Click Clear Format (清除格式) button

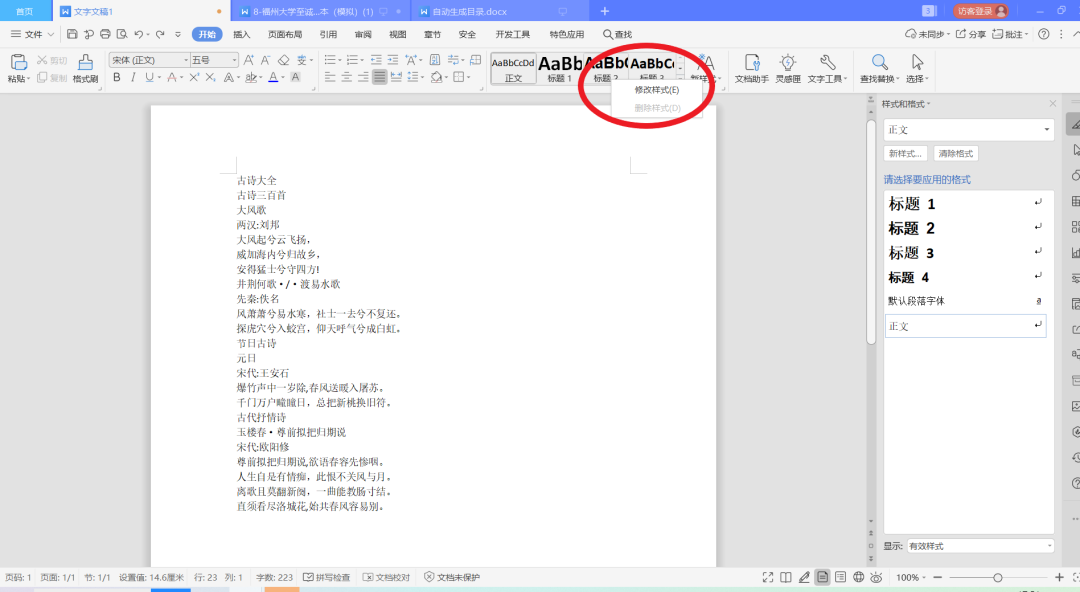pyautogui.click(x=955, y=153)
